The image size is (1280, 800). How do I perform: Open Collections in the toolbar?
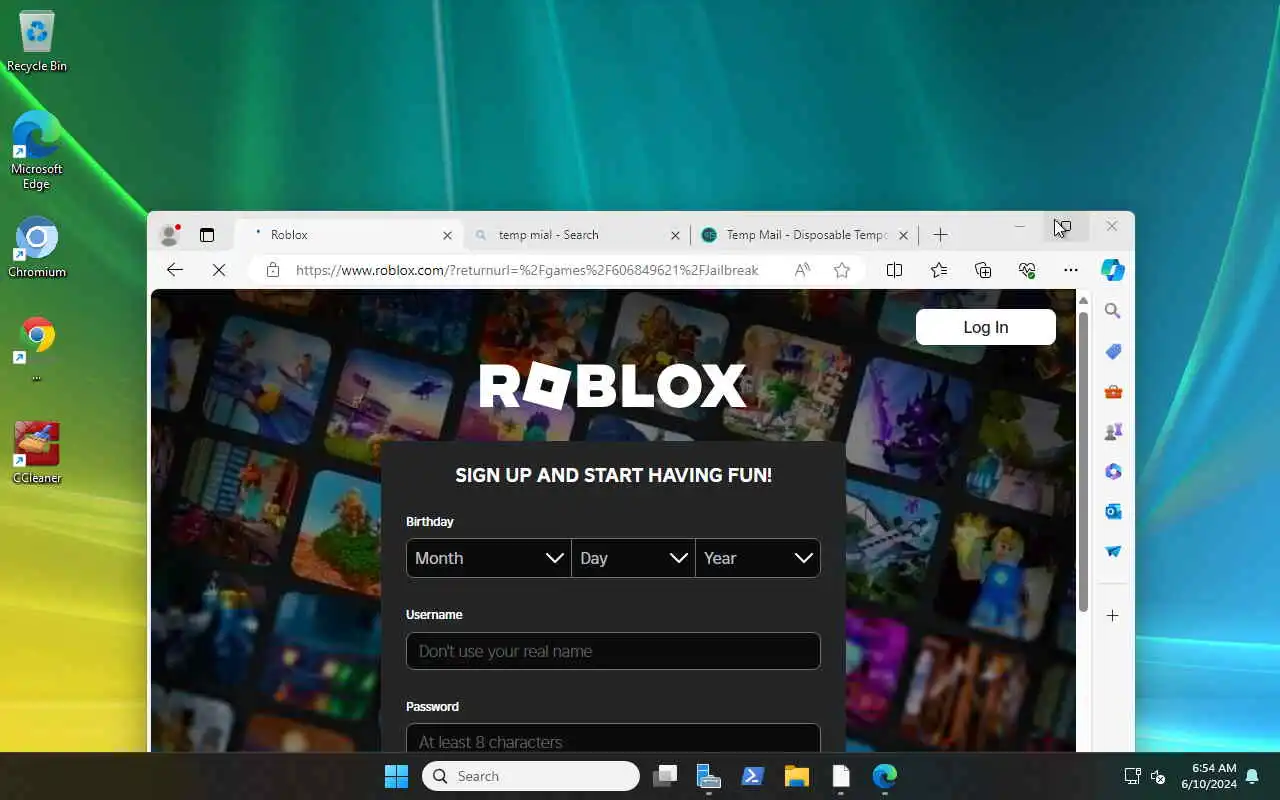point(983,270)
